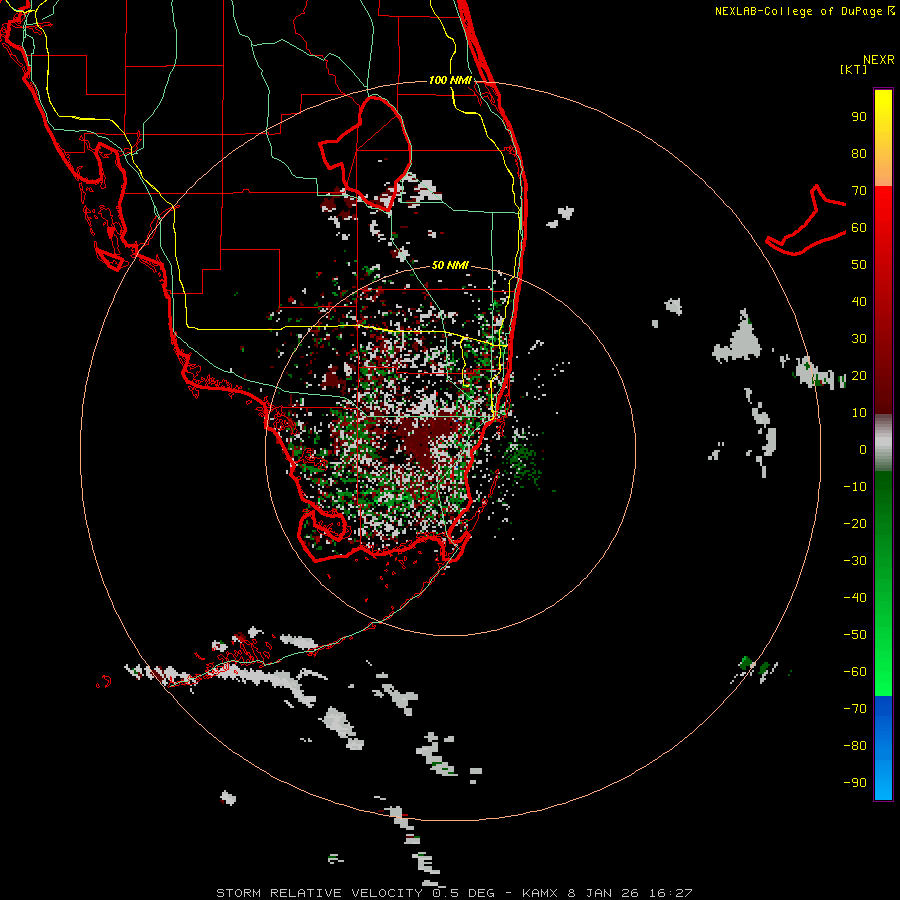Click the "50 NMI" range ring label
The image size is (900, 900).
[x=450, y=265]
